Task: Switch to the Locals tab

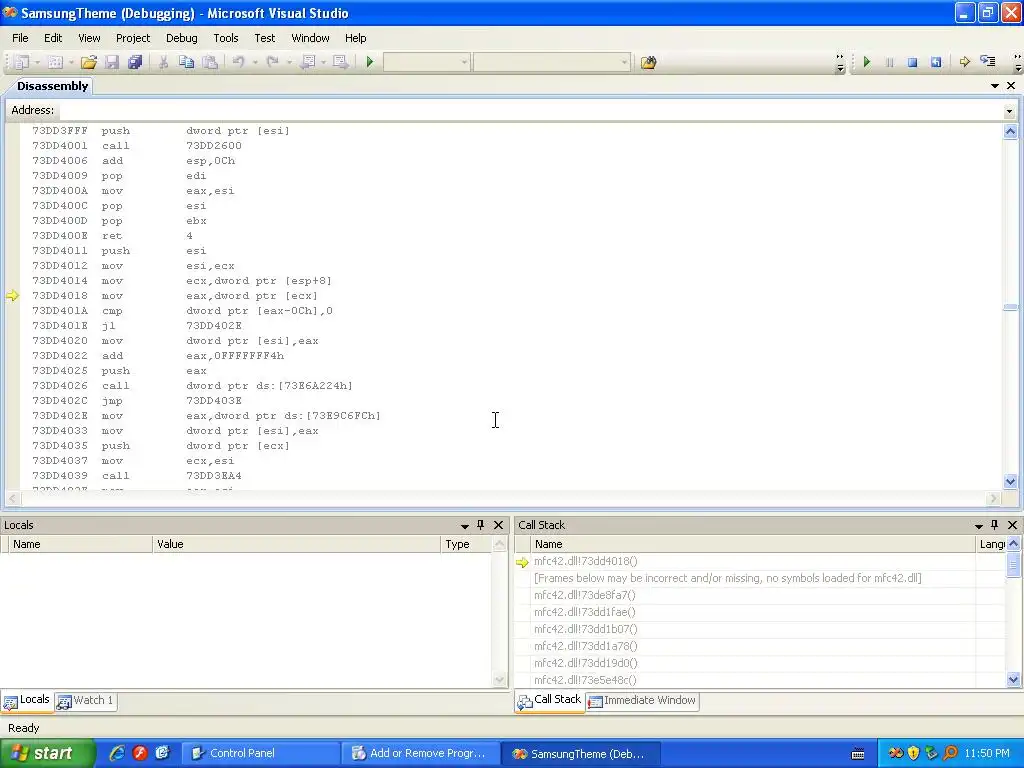Action: (x=27, y=700)
